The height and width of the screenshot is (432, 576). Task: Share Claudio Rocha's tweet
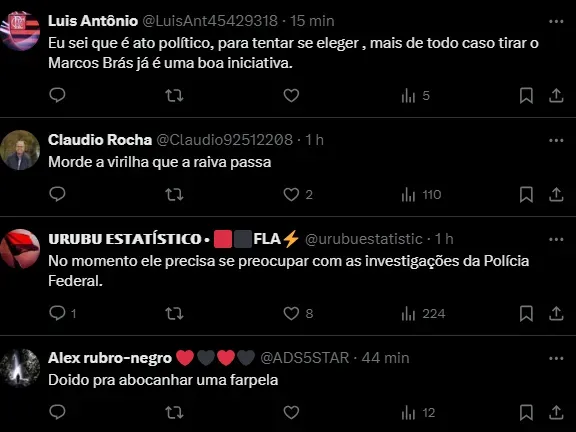[x=556, y=194]
